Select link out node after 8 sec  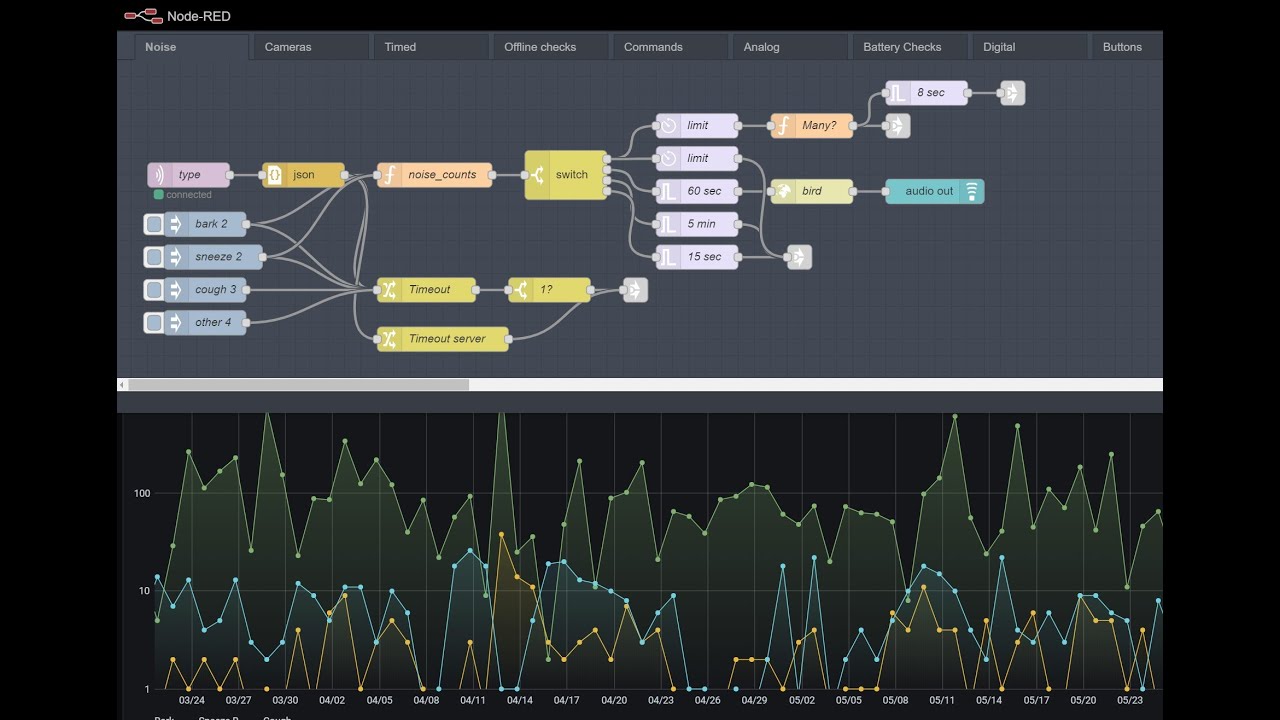1013,93
